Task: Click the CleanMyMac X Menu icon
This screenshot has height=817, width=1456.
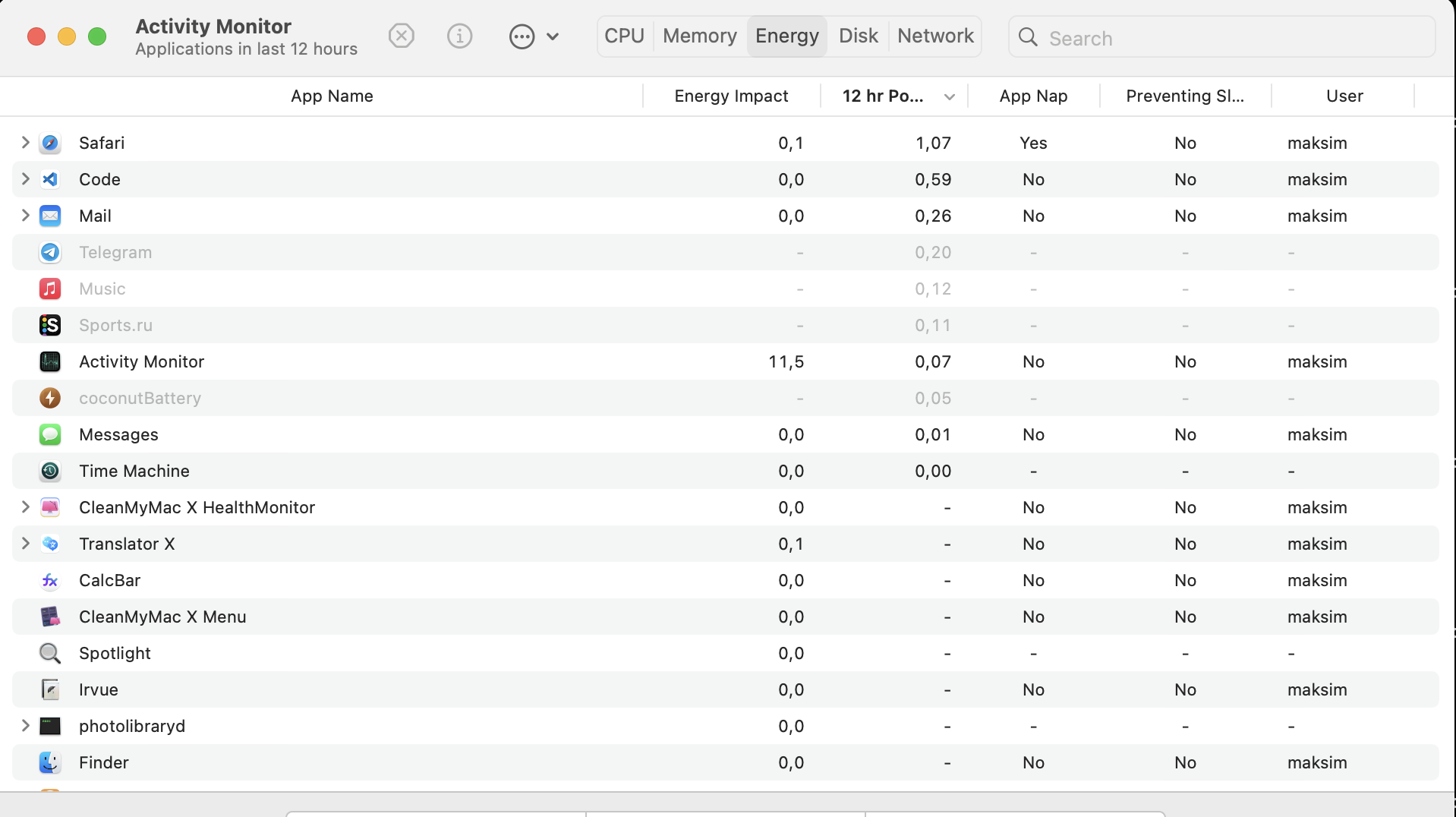Action: click(50, 617)
